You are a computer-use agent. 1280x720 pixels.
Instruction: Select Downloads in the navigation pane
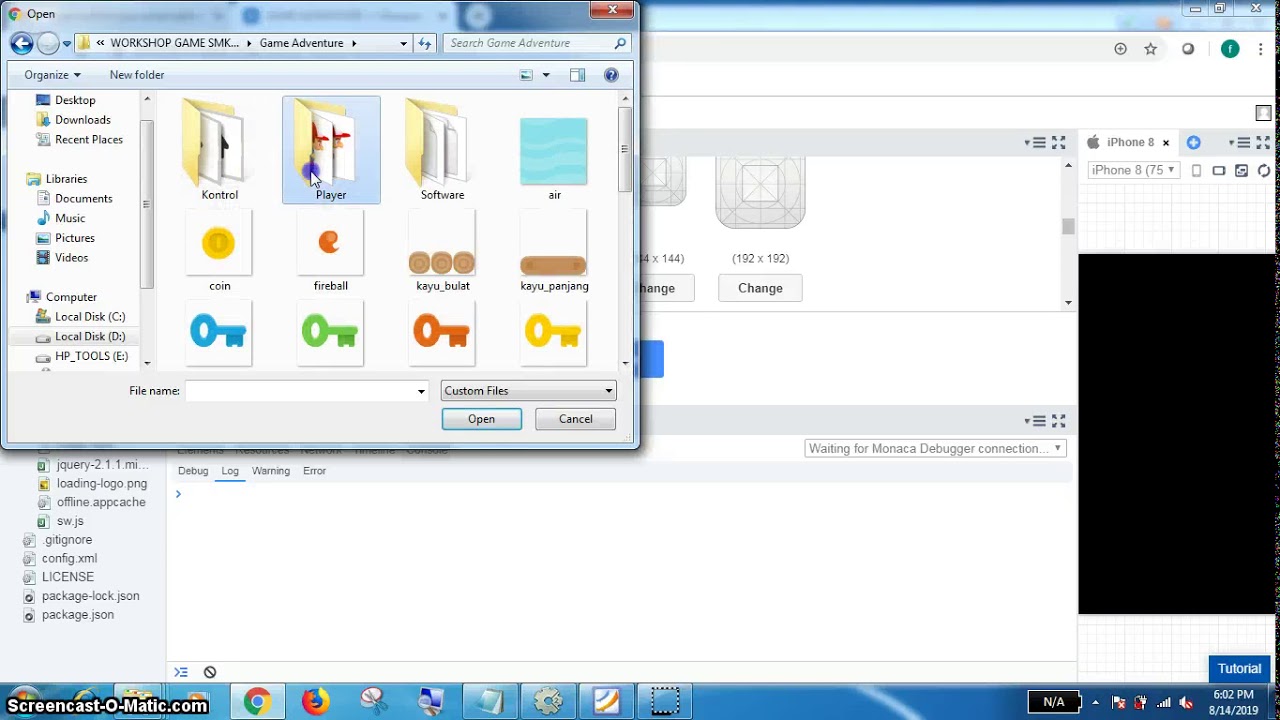tap(82, 120)
